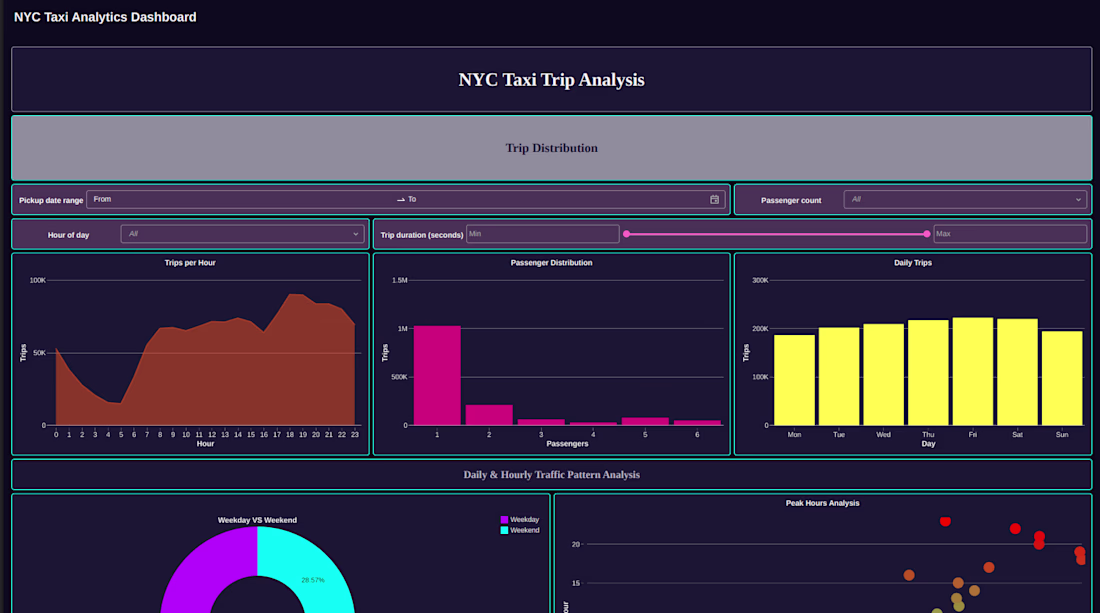Click the Peak Hours Analysis chart title
The height and width of the screenshot is (613, 1100).
(822, 503)
